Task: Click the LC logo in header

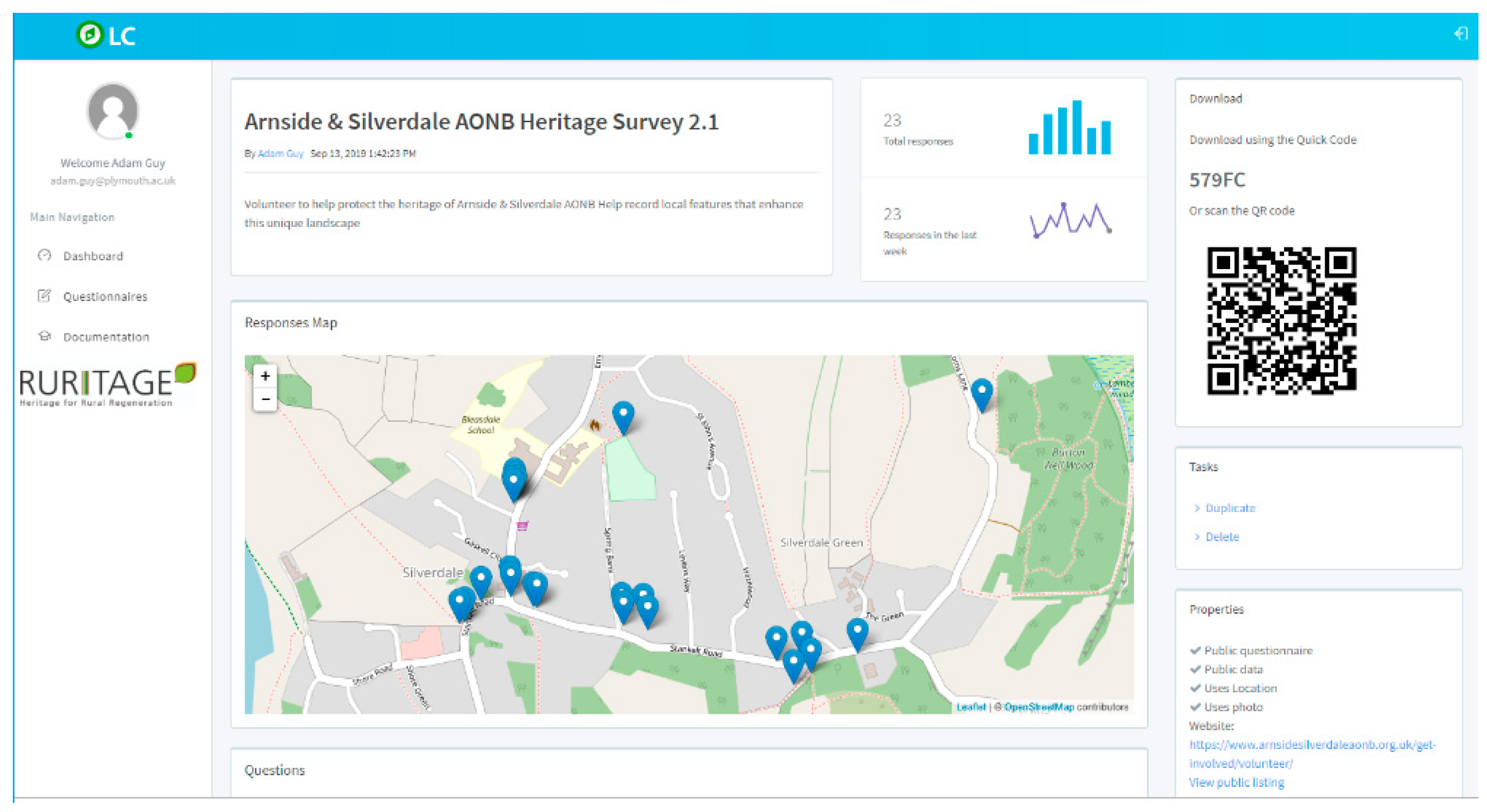Action: coord(106,35)
